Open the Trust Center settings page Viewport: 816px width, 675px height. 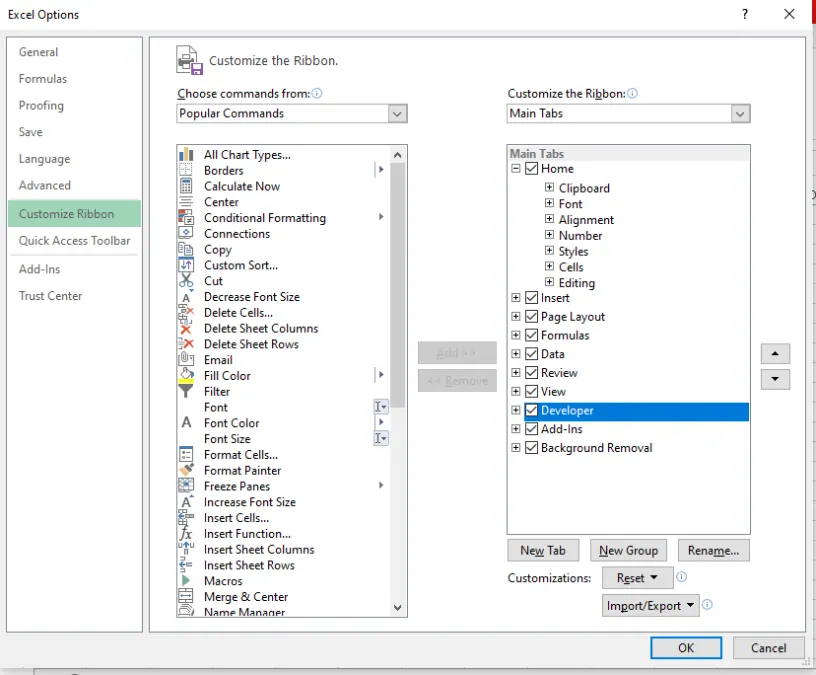50,295
